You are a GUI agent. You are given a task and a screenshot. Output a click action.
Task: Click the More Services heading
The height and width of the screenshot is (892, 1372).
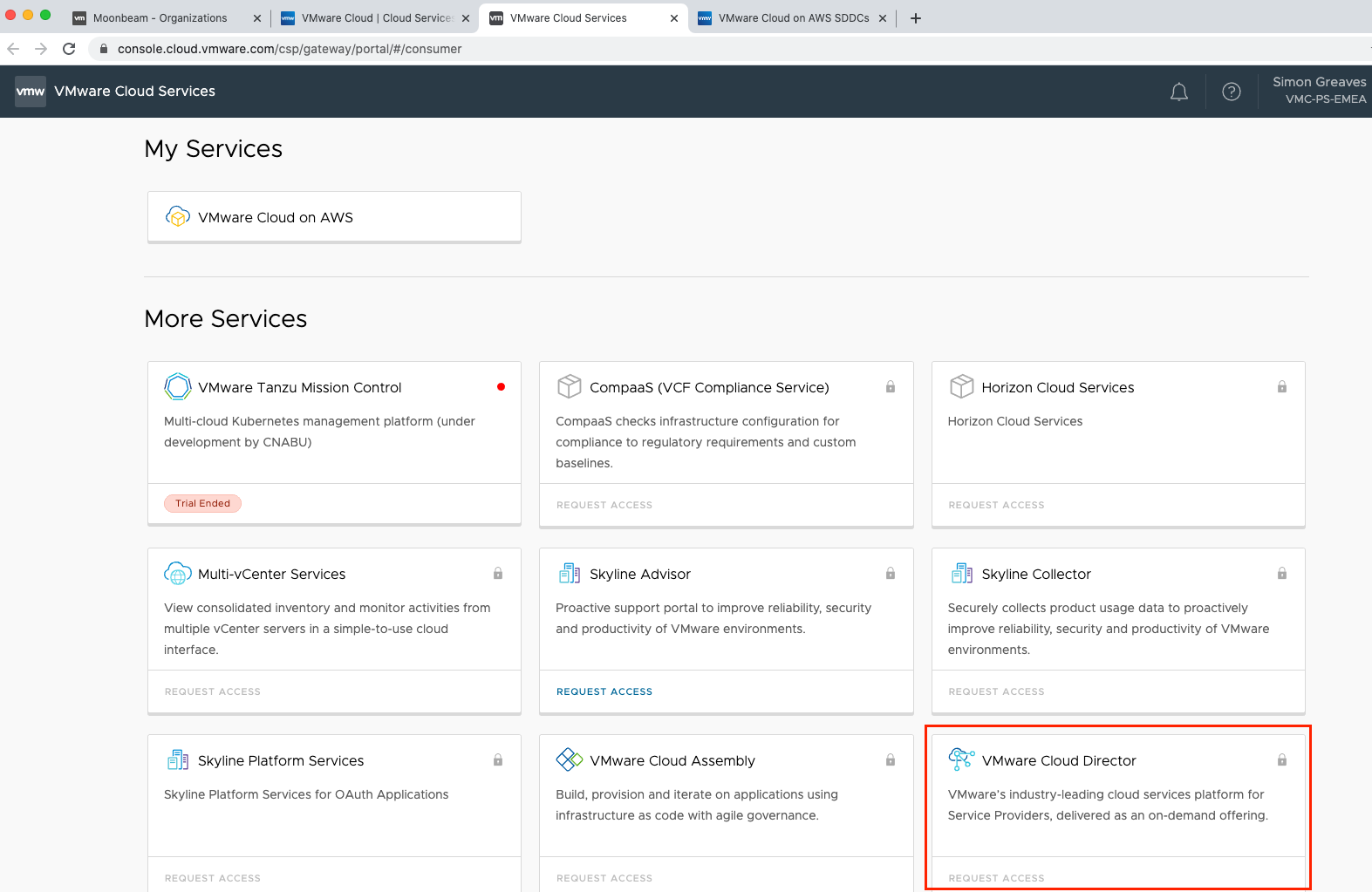pyautogui.click(x=226, y=319)
